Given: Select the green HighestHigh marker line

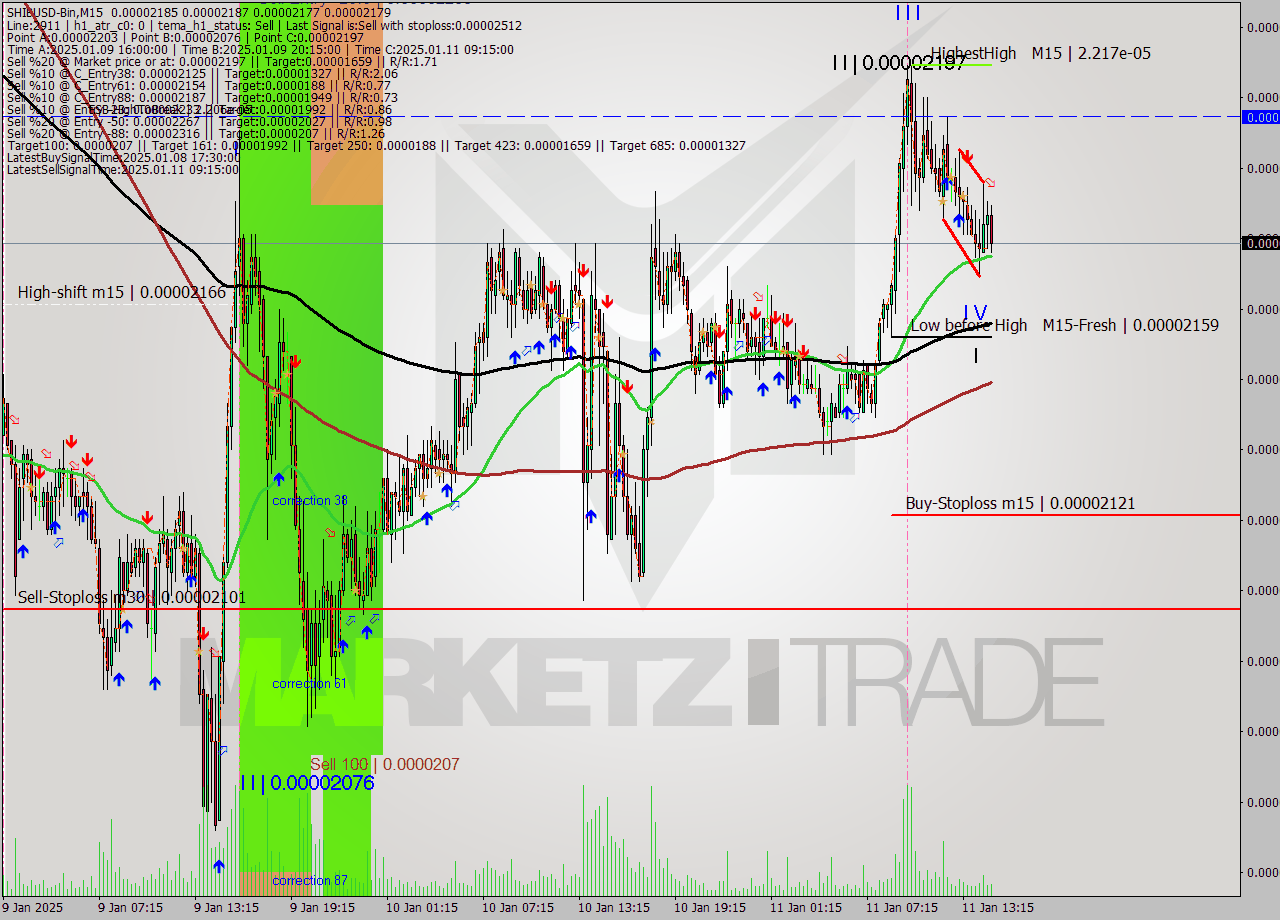Looking at the screenshot, I should 950,64.
